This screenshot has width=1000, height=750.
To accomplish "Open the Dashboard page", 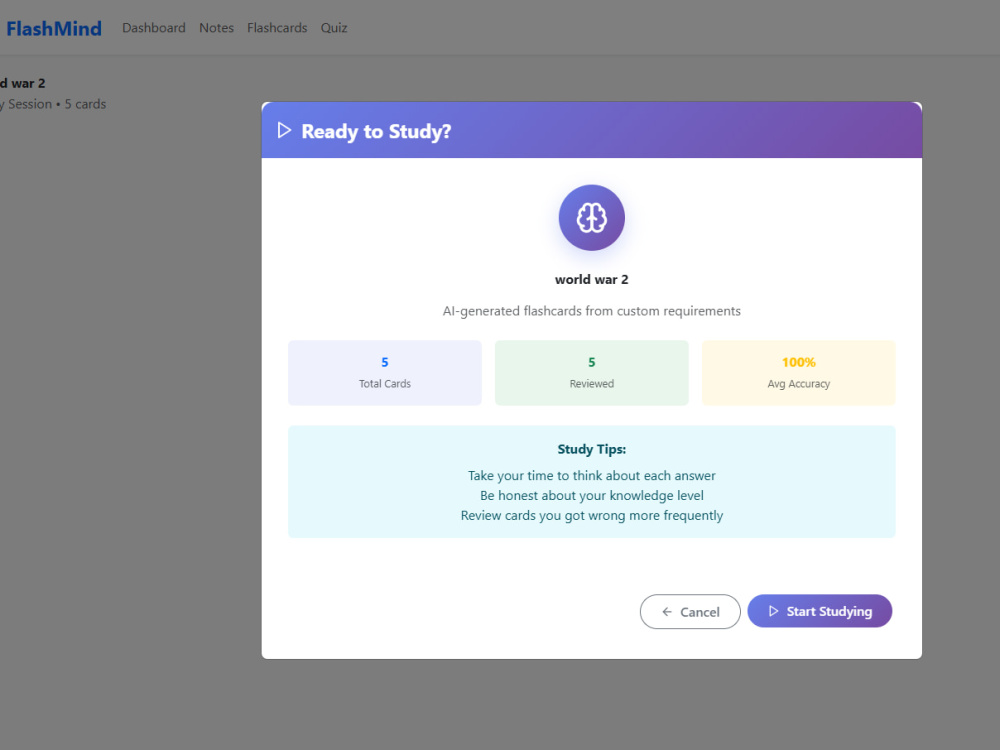I will coord(154,28).
